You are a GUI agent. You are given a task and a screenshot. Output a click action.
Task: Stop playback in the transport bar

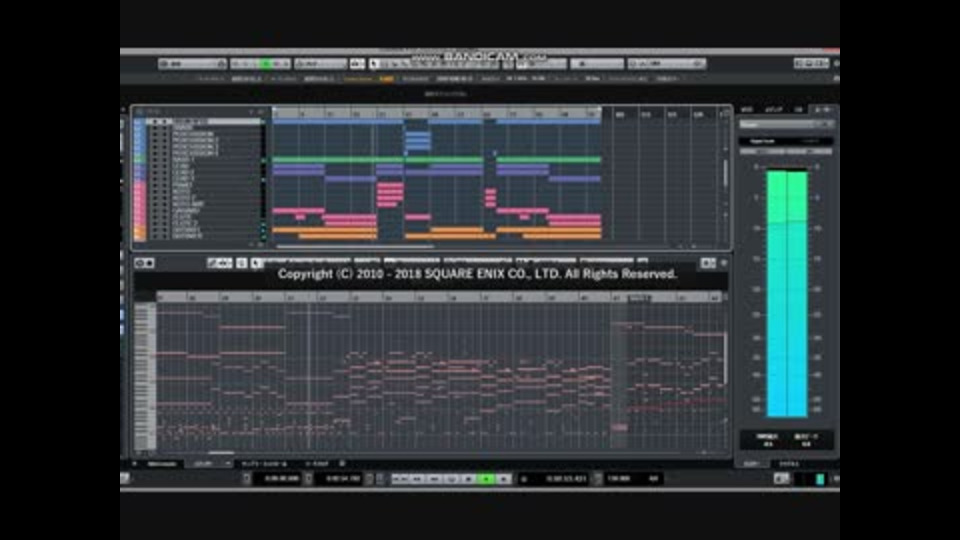tap(469, 479)
